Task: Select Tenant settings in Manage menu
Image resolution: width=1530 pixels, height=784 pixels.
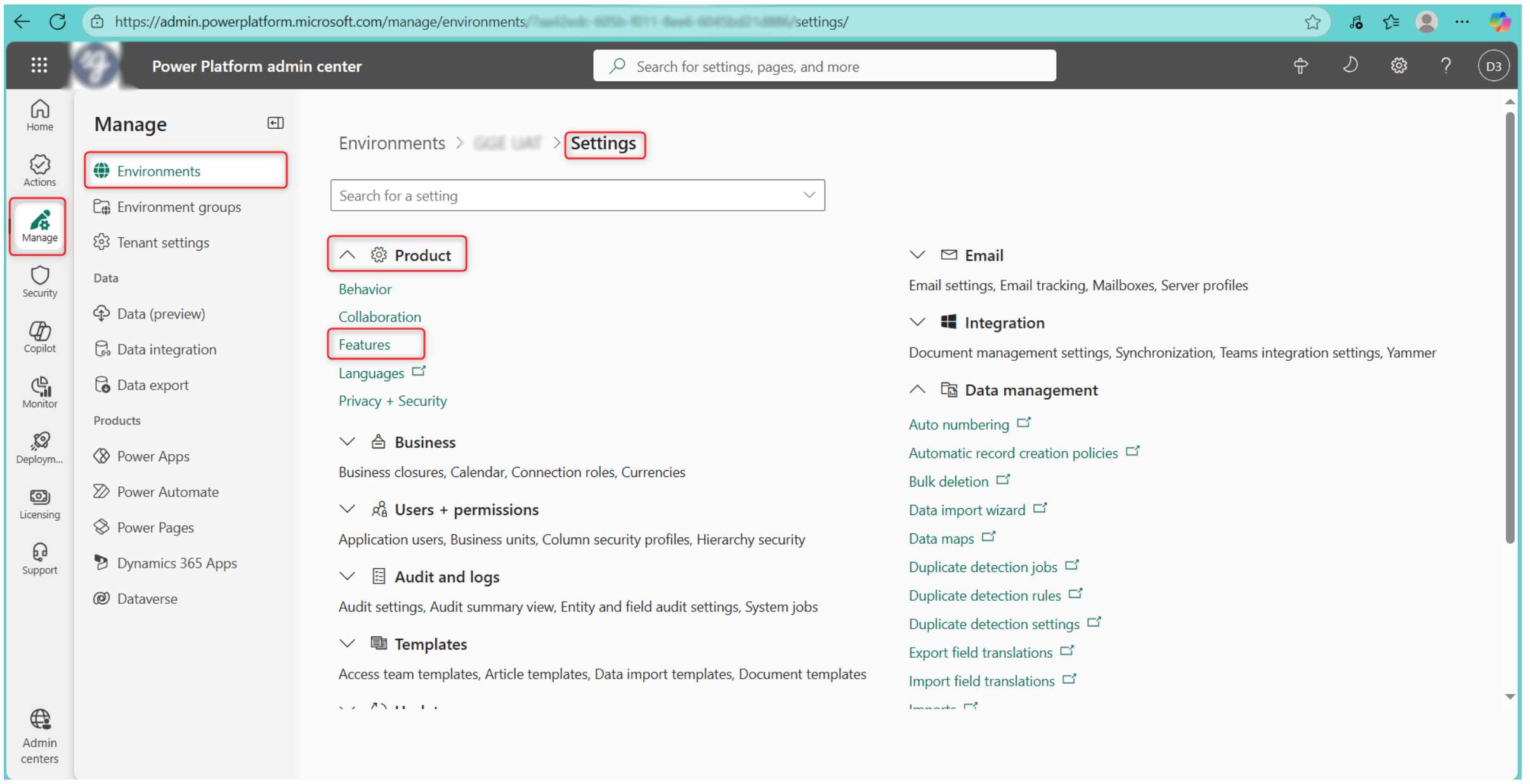Action: coord(163,242)
